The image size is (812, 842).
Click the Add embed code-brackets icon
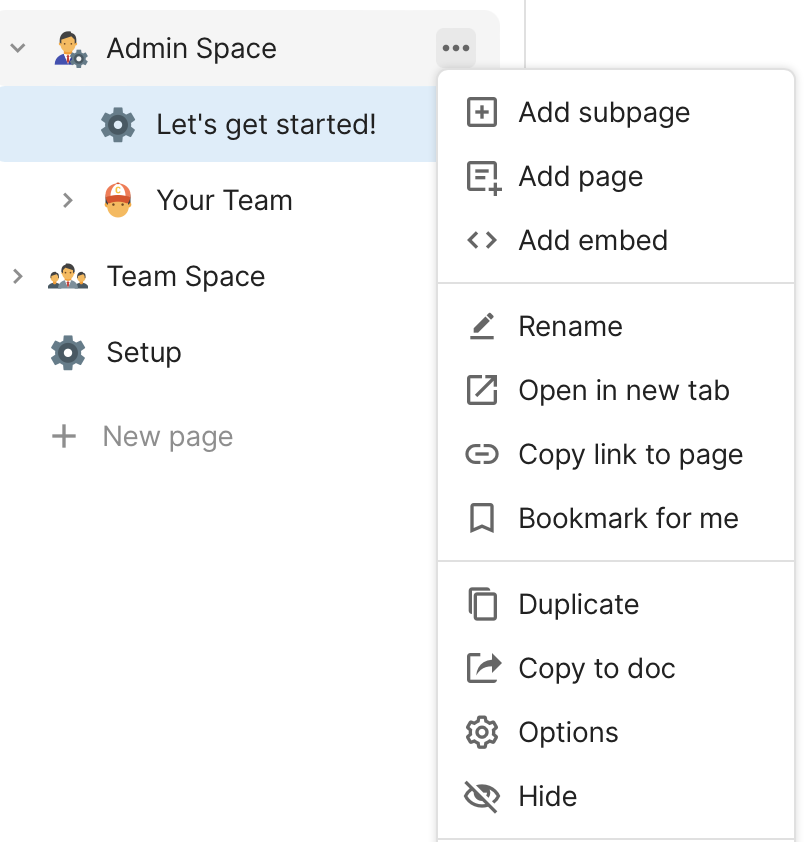coord(482,240)
